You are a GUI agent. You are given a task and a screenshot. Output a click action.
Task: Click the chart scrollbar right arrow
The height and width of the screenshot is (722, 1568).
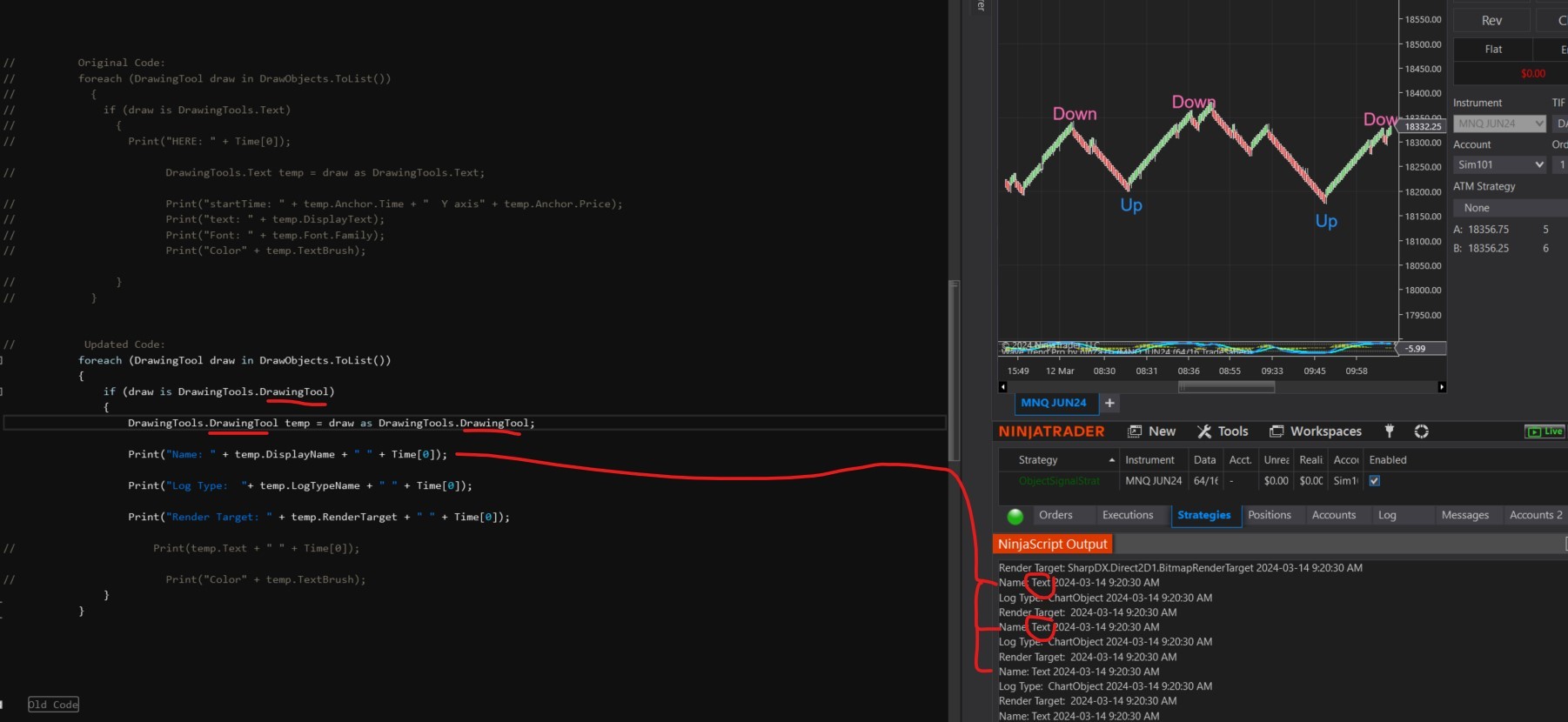point(1442,387)
